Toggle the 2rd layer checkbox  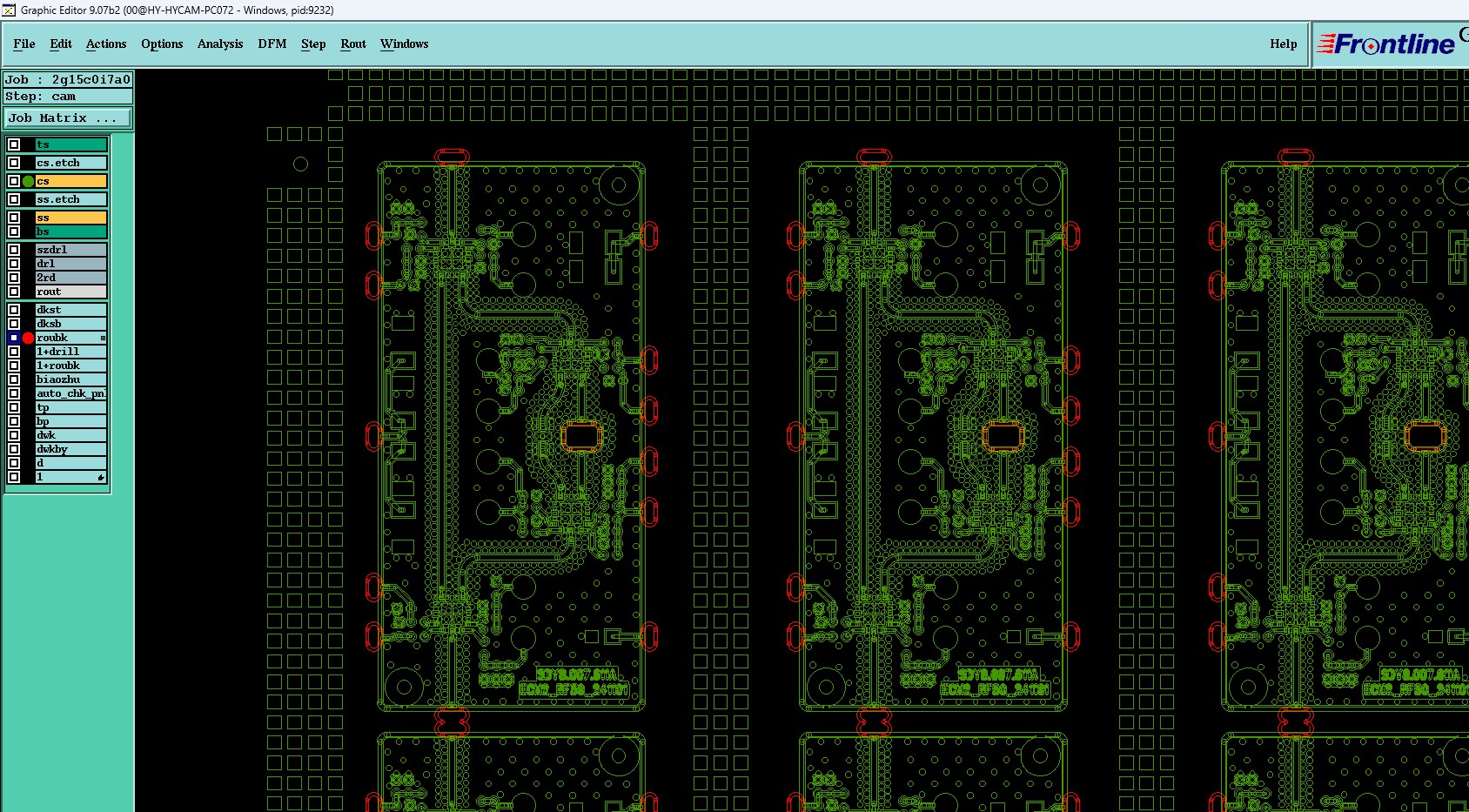pyautogui.click(x=14, y=278)
